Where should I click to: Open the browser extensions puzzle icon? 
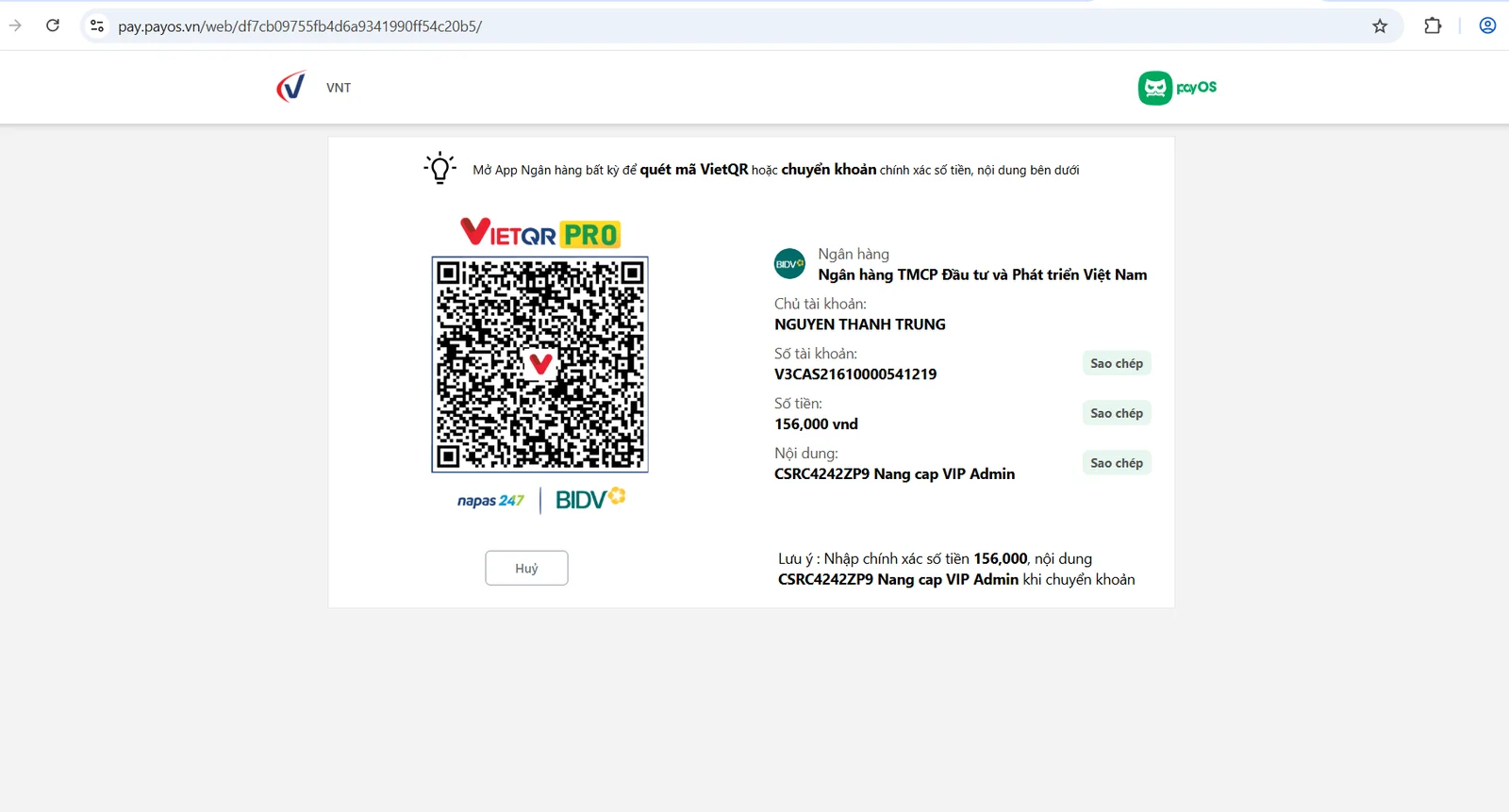click(x=1433, y=26)
